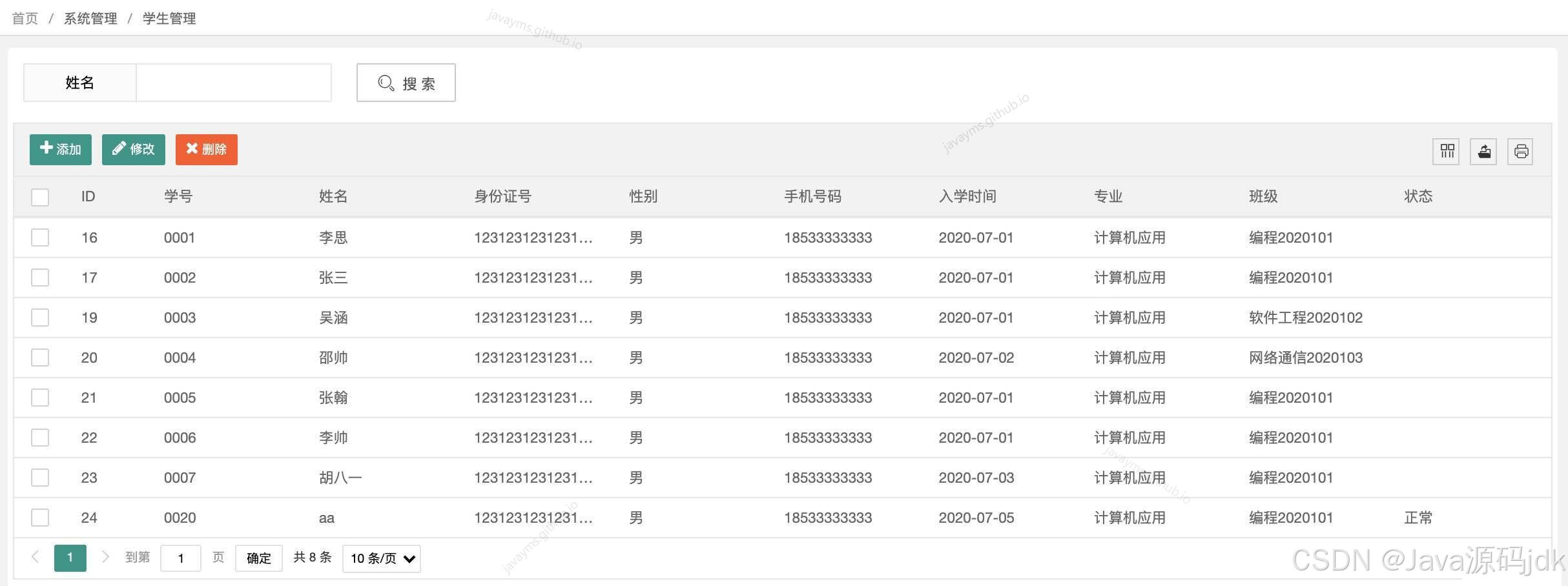This screenshot has width=1568, height=586.
Task: Click the 性别 column header
Action: coord(643,196)
